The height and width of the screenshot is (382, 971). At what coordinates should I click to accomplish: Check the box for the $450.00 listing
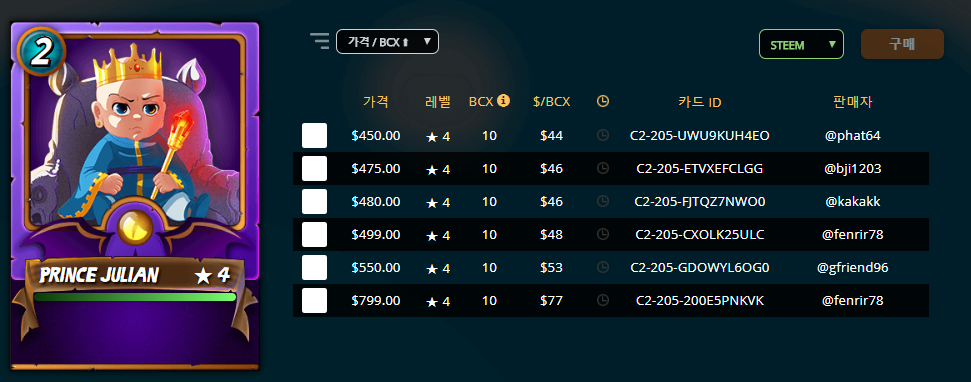click(315, 136)
